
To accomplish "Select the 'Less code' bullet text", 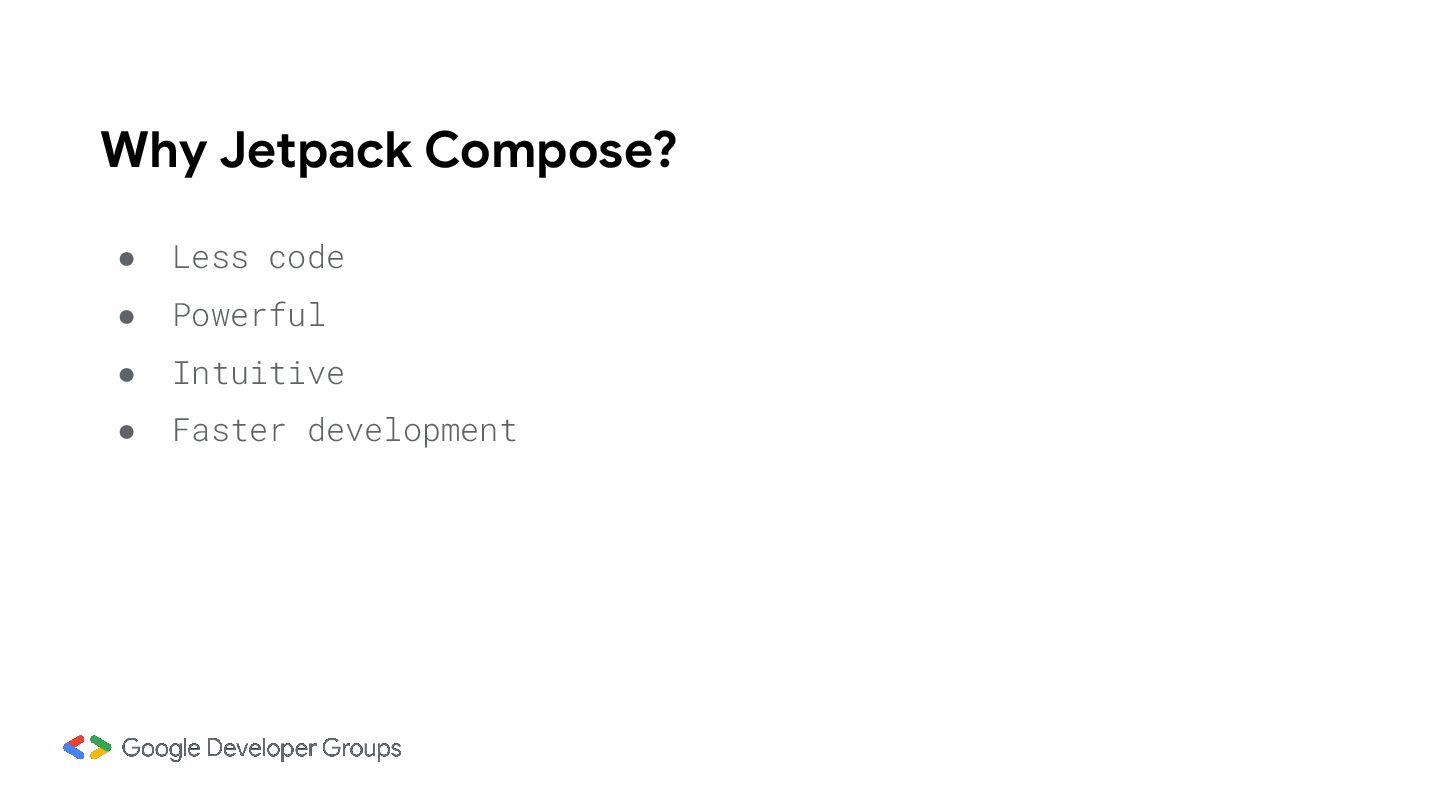I will click(x=258, y=257).
